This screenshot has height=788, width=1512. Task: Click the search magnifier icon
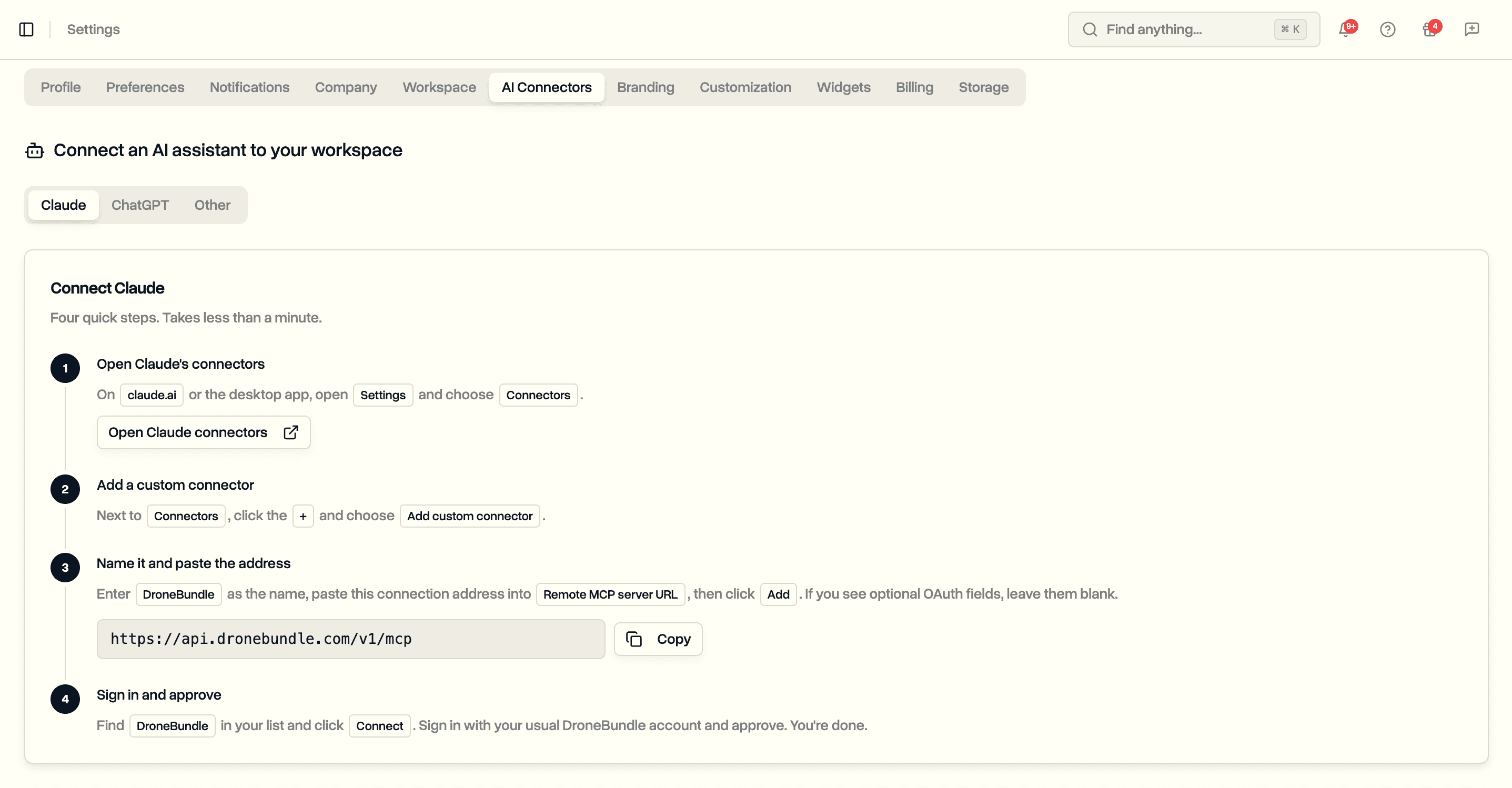(1090, 29)
